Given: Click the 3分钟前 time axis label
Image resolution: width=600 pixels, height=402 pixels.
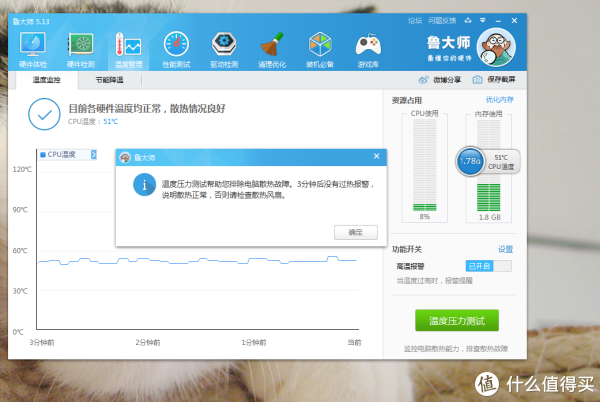Looking at the screenshot, I should pos(42,342).
